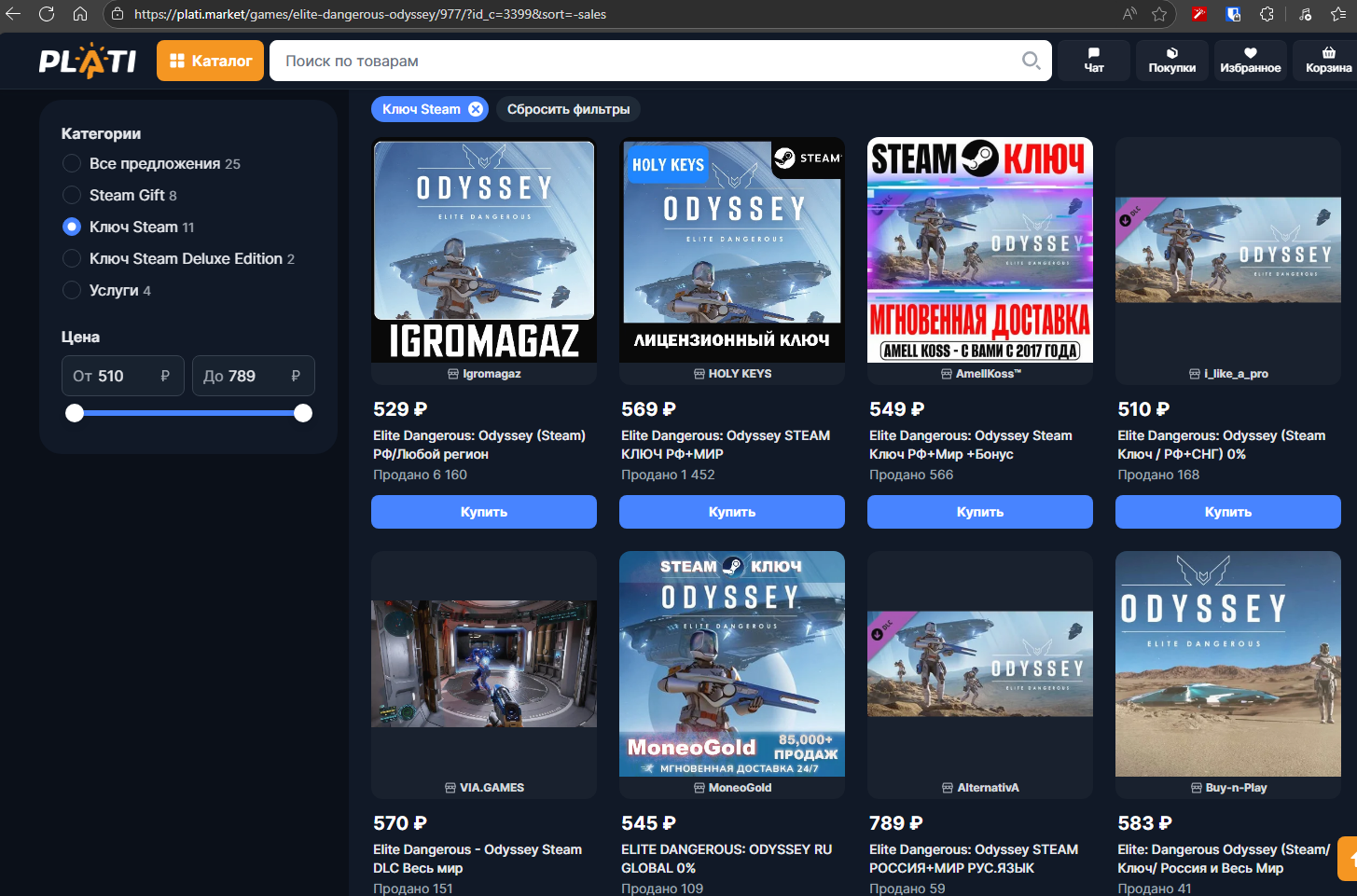Open title 'Elite Dangerous: Odyssey STEAM КЛЮЧ РФ+МИР'
Viewport: 1357px width, 896px height.
pos(726,445)
